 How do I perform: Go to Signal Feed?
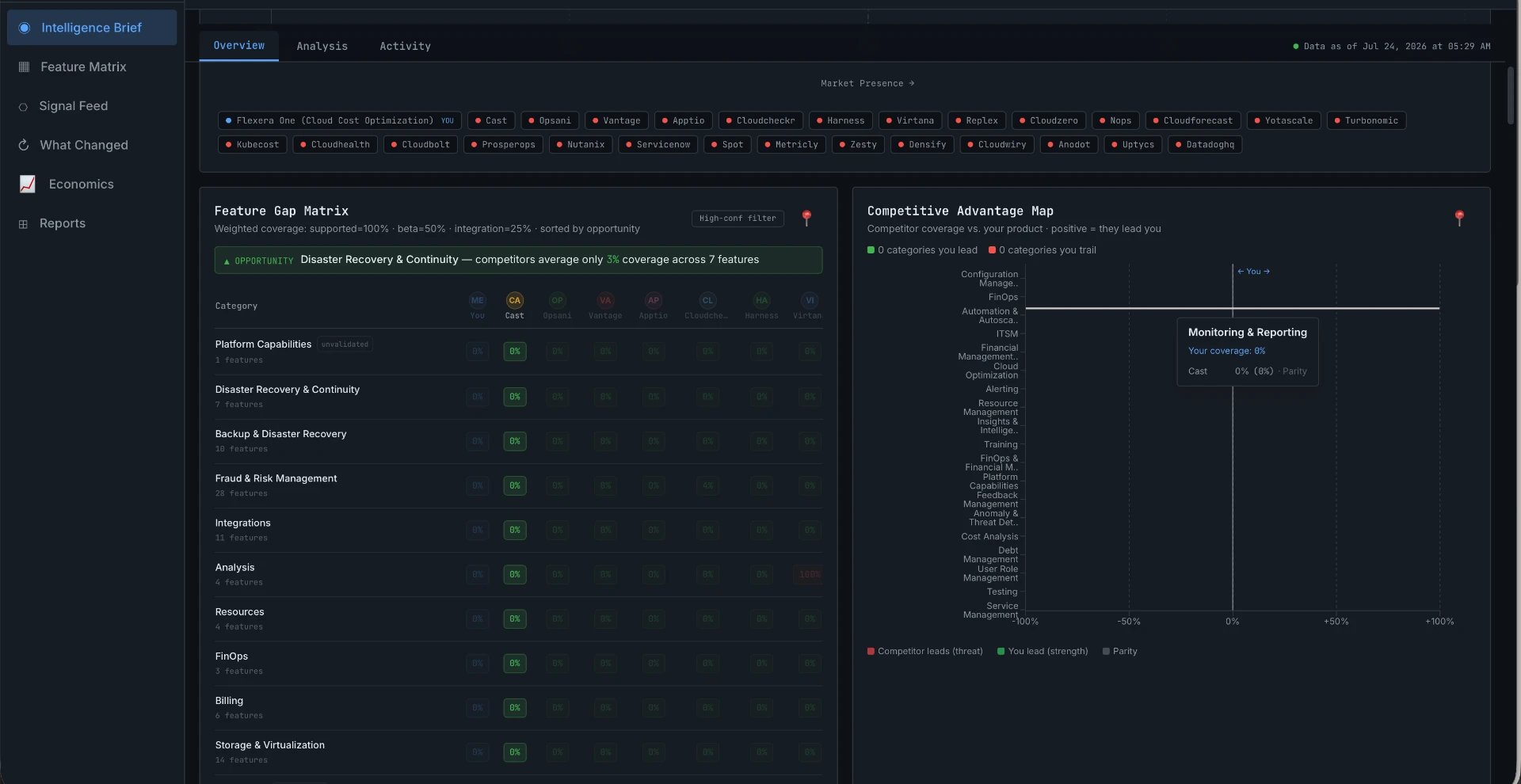[x=74, y=106]
